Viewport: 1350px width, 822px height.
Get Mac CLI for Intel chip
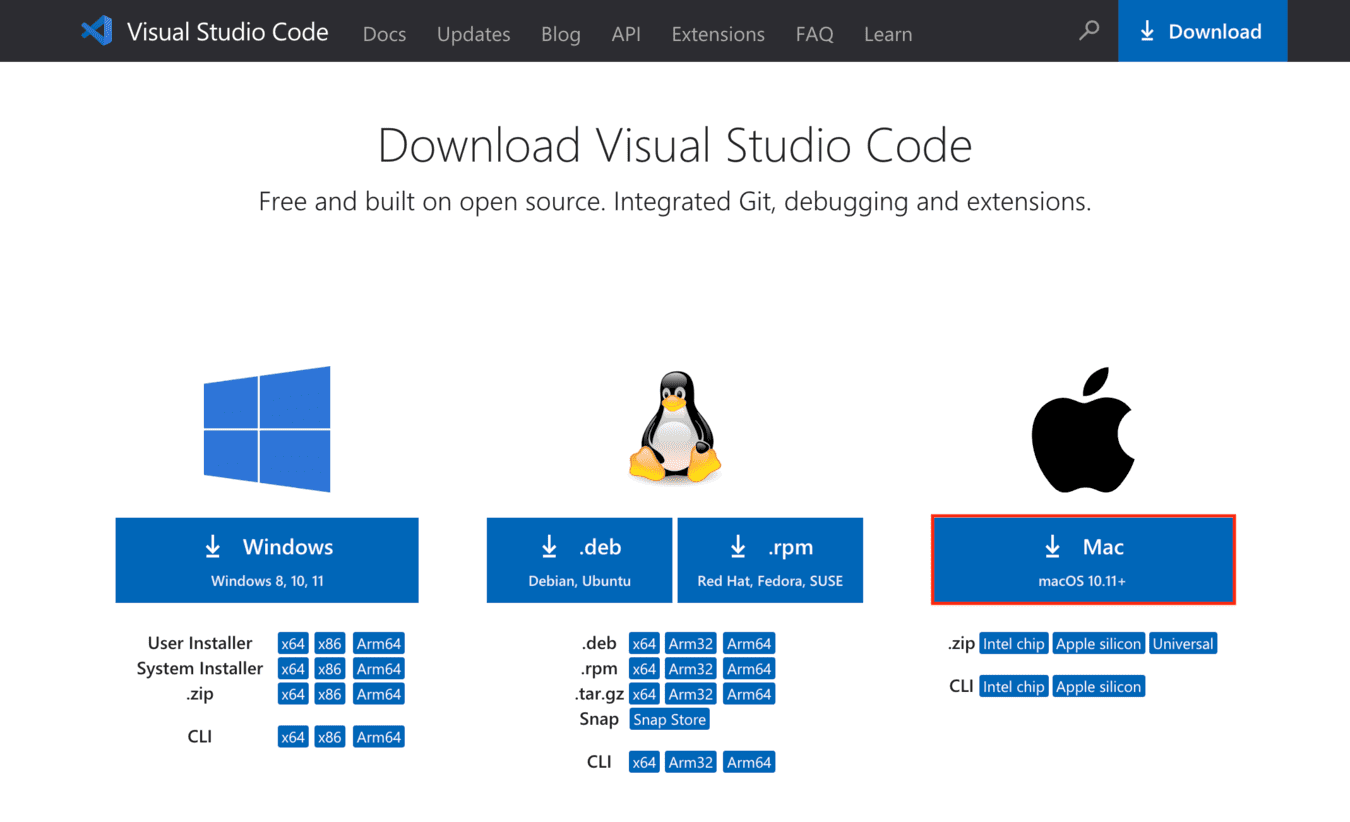[1013, 687]
